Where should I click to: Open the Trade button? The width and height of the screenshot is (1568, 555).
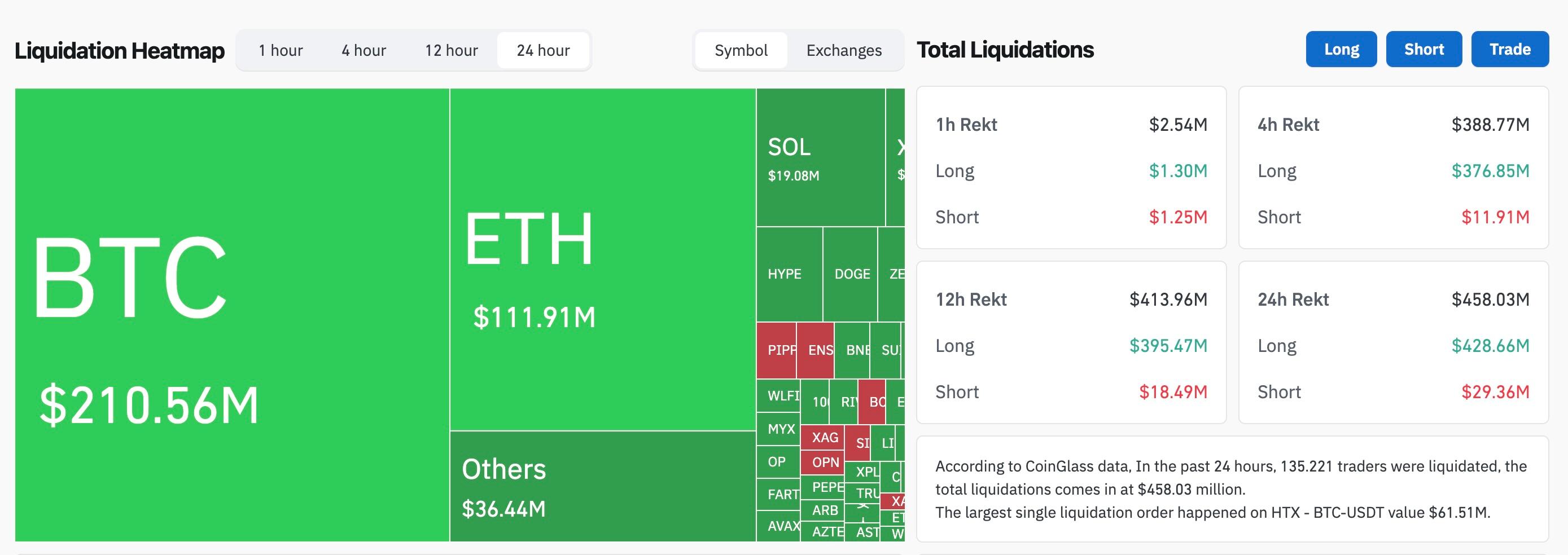pyautogui.click(x=1509, y=49)
